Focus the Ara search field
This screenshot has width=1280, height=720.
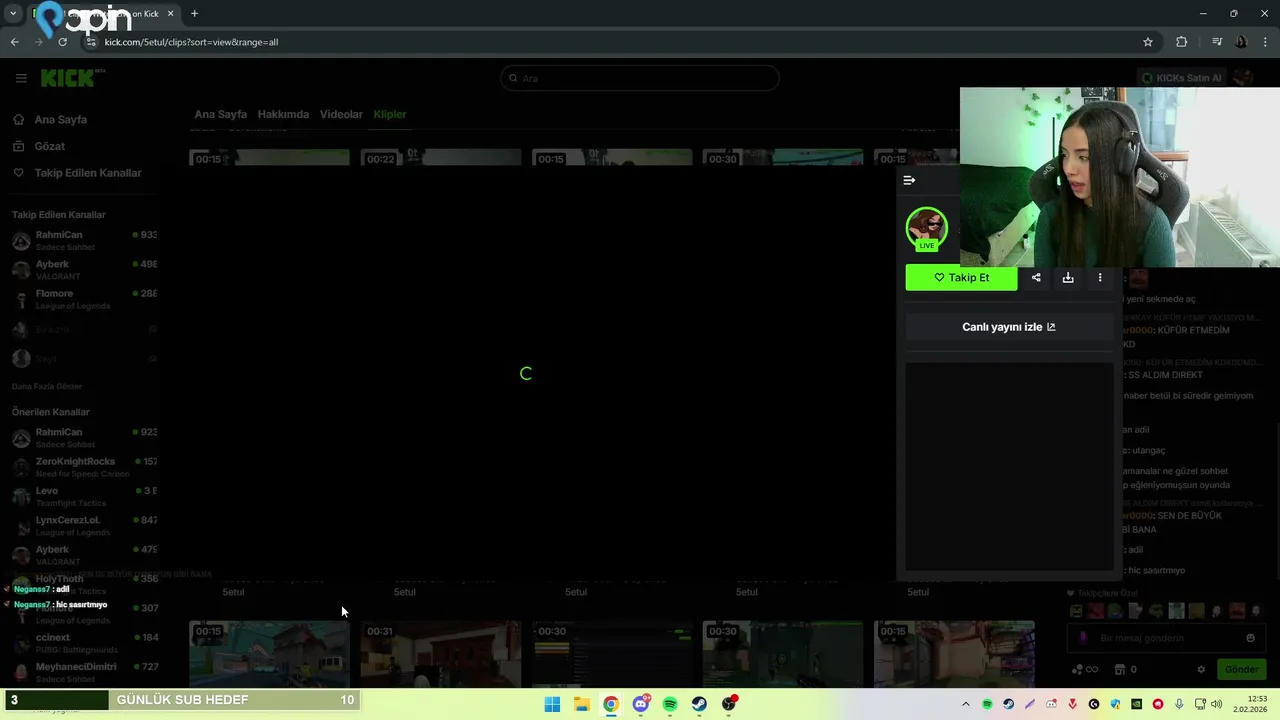coord(640,78)
